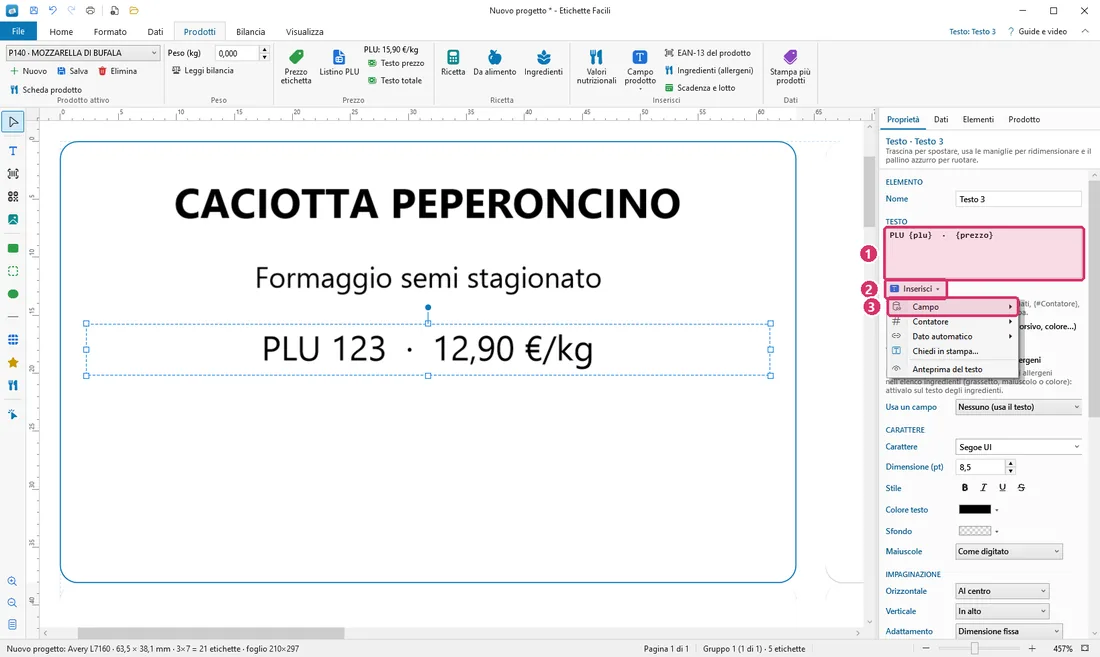Select the image tool in left toolbar
This screenshot has height=657, width=1100.
[x=13, y=219]
